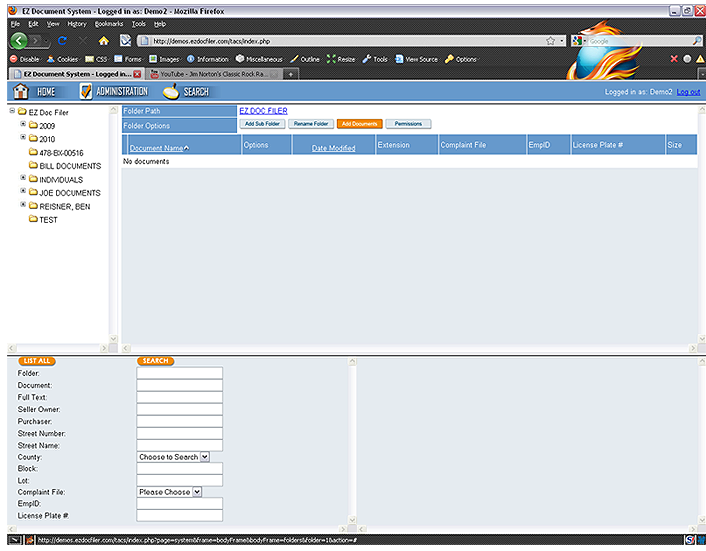
Task: Collapse the EZ Doc Filer root node
Action: tap(12, 110)
